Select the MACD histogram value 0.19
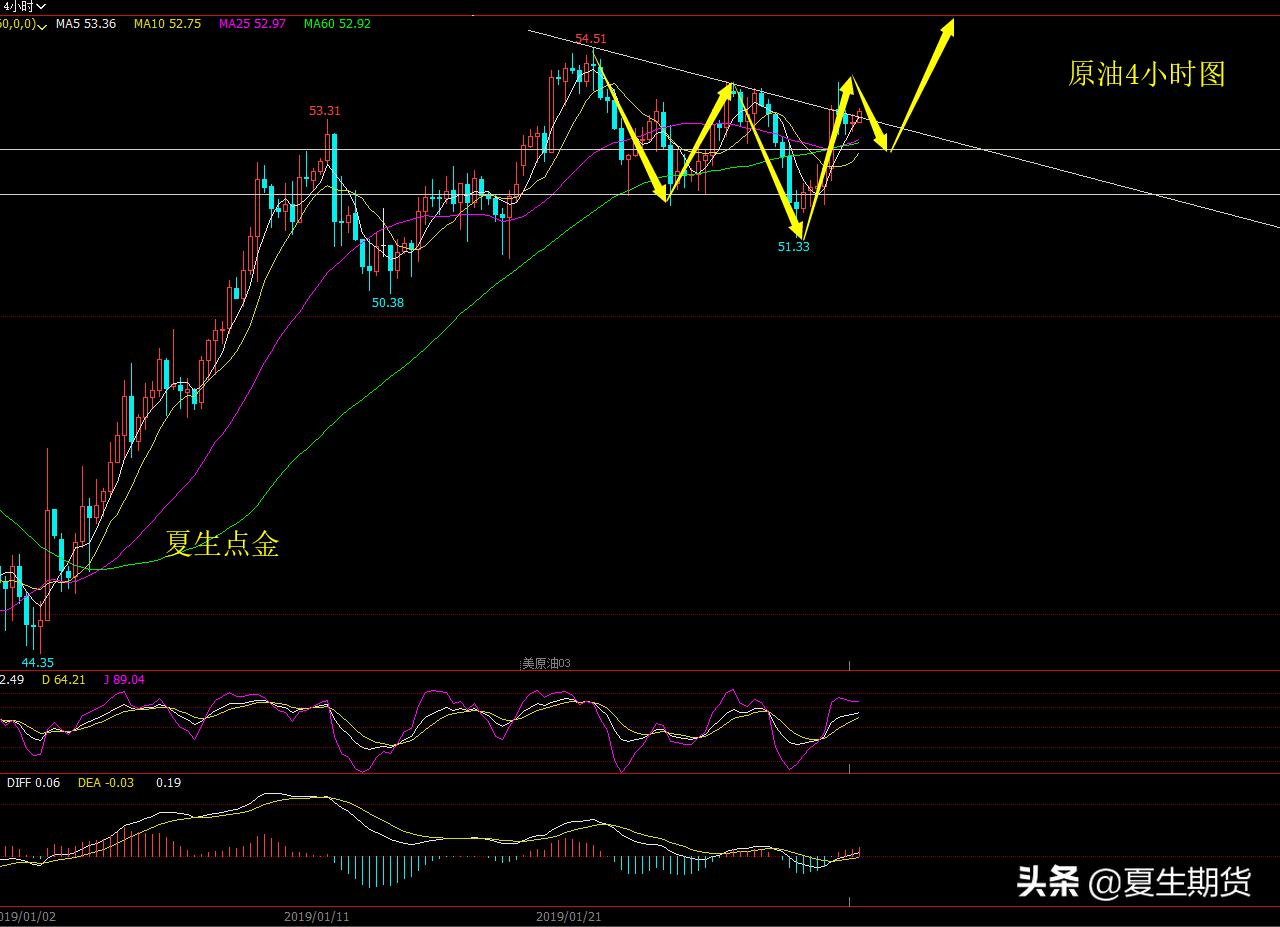This screenshot has width=1280, height=927. click(168, 782)
